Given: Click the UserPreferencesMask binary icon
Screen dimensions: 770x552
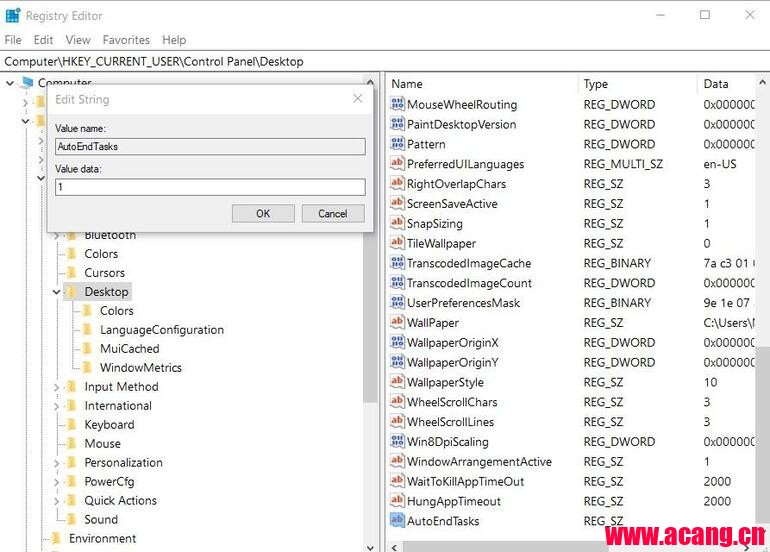Looking at the screenshot, I should [x=397, y=303].
